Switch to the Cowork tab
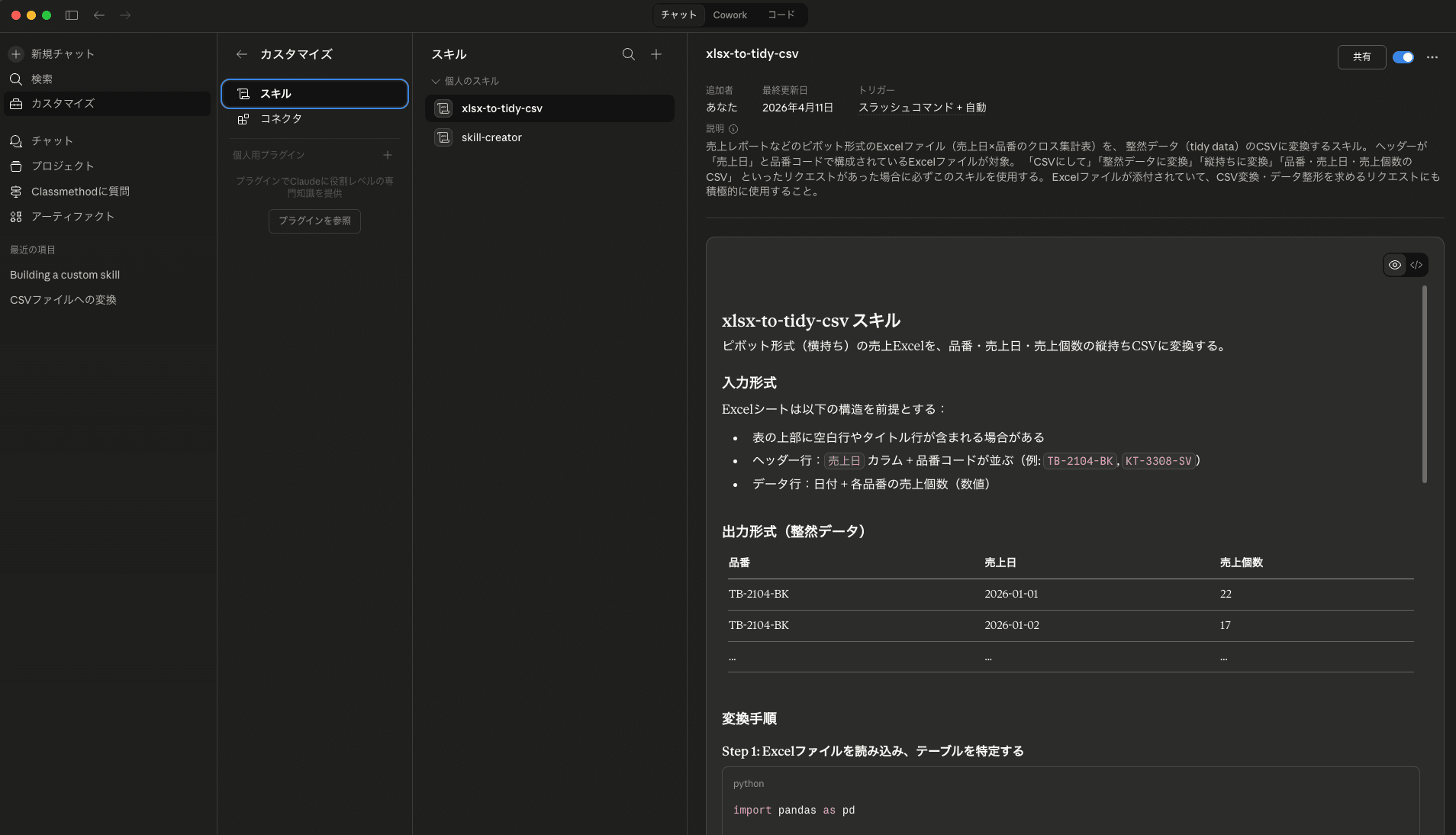This screenshot has width=1456, height=835. click(x=730, y=15)
